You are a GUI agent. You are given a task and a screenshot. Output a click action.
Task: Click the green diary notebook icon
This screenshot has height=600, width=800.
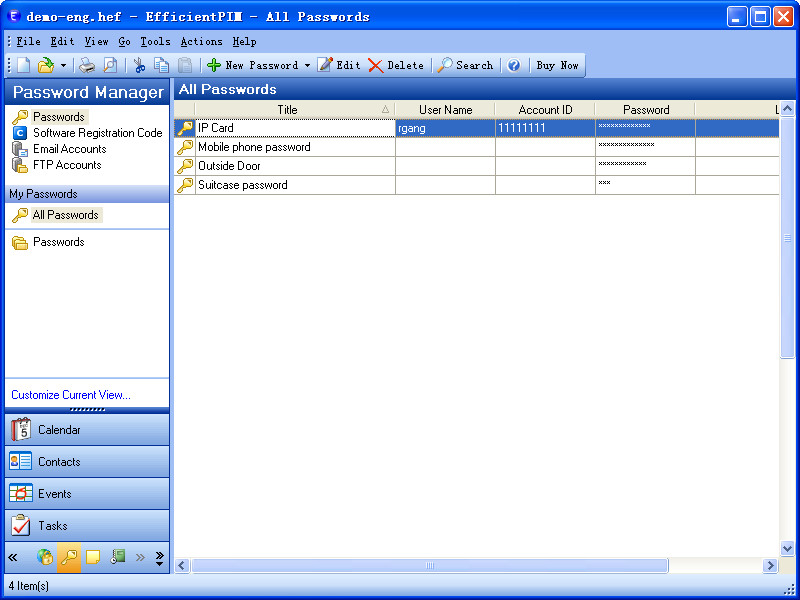118,557
